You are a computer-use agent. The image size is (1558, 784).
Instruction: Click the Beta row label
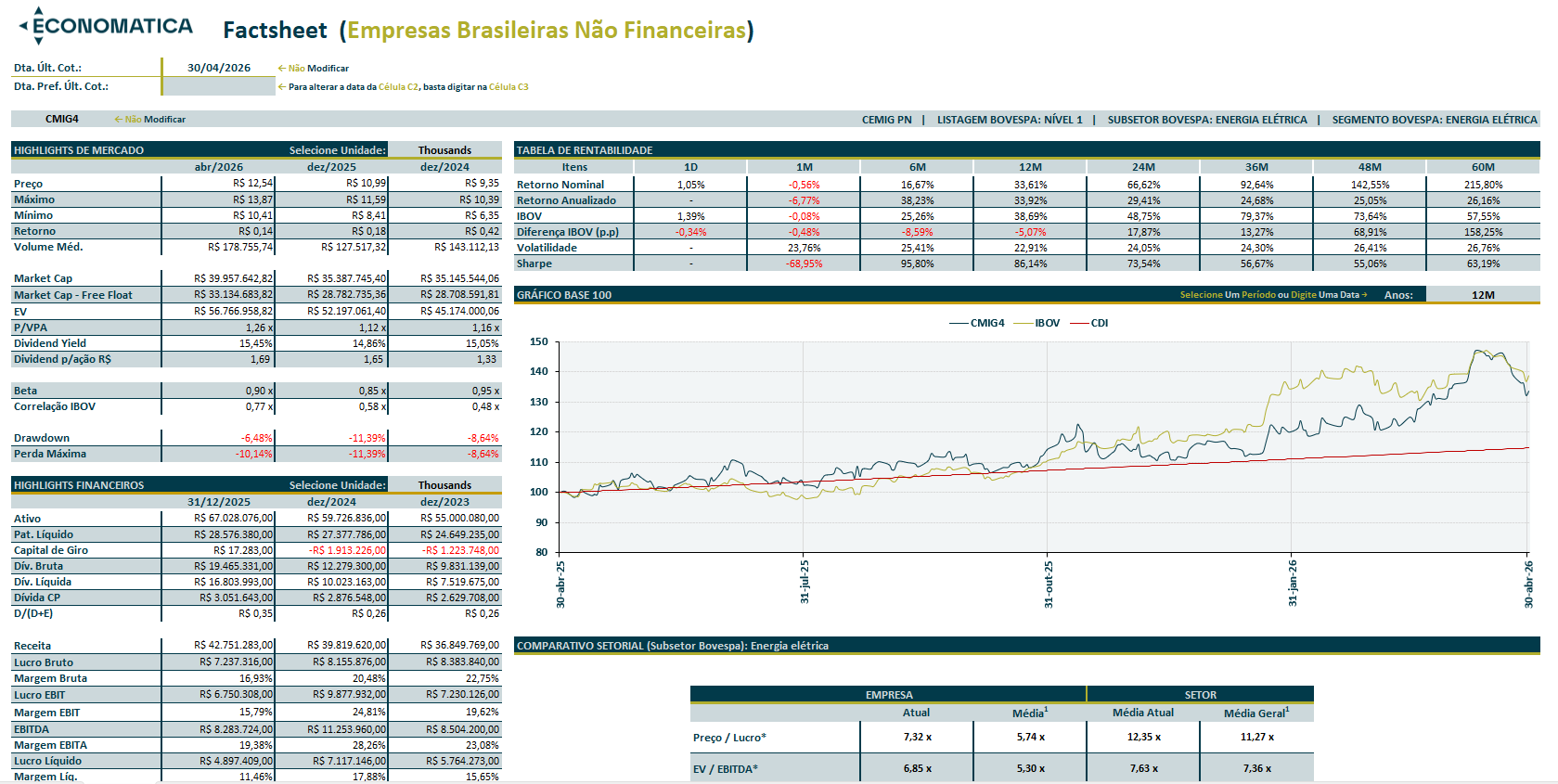(25, 391)
